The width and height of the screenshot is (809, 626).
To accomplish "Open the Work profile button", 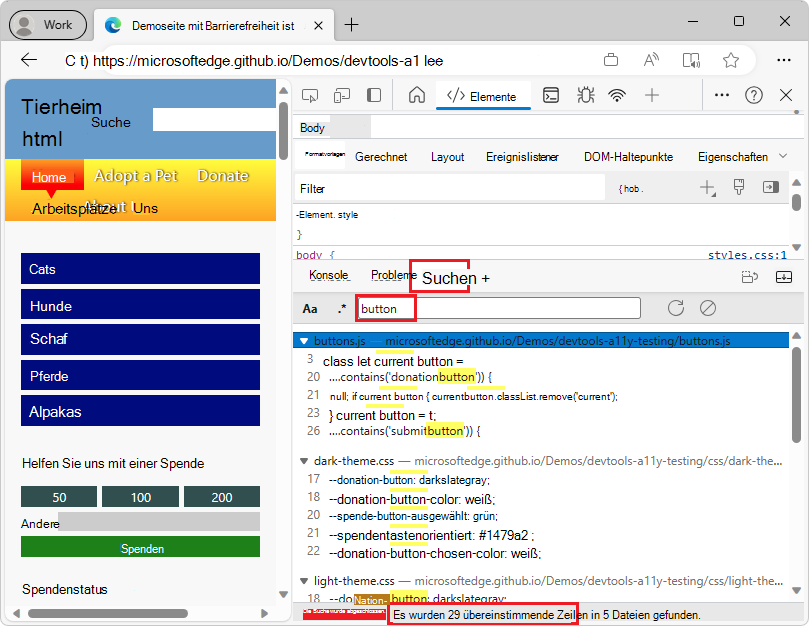I will [x=47, y=25].
